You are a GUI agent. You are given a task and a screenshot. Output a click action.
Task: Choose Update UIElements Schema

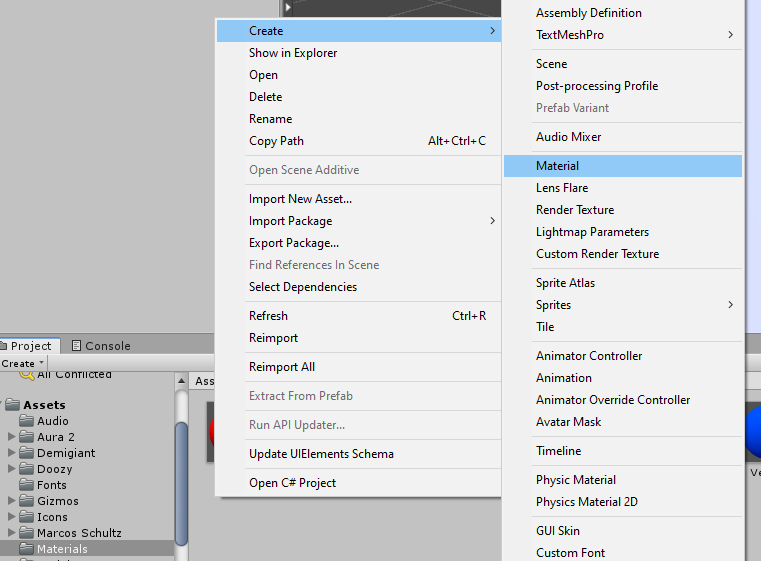click(359, 454)
